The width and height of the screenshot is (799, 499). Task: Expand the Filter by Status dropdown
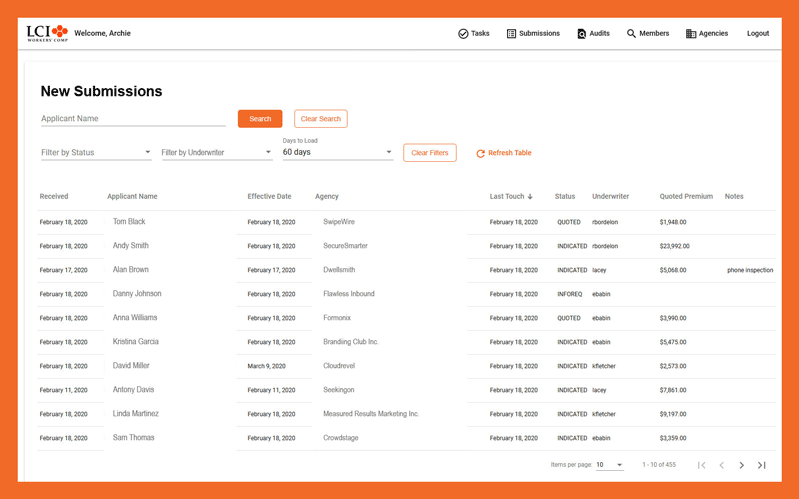click(96, 152)
